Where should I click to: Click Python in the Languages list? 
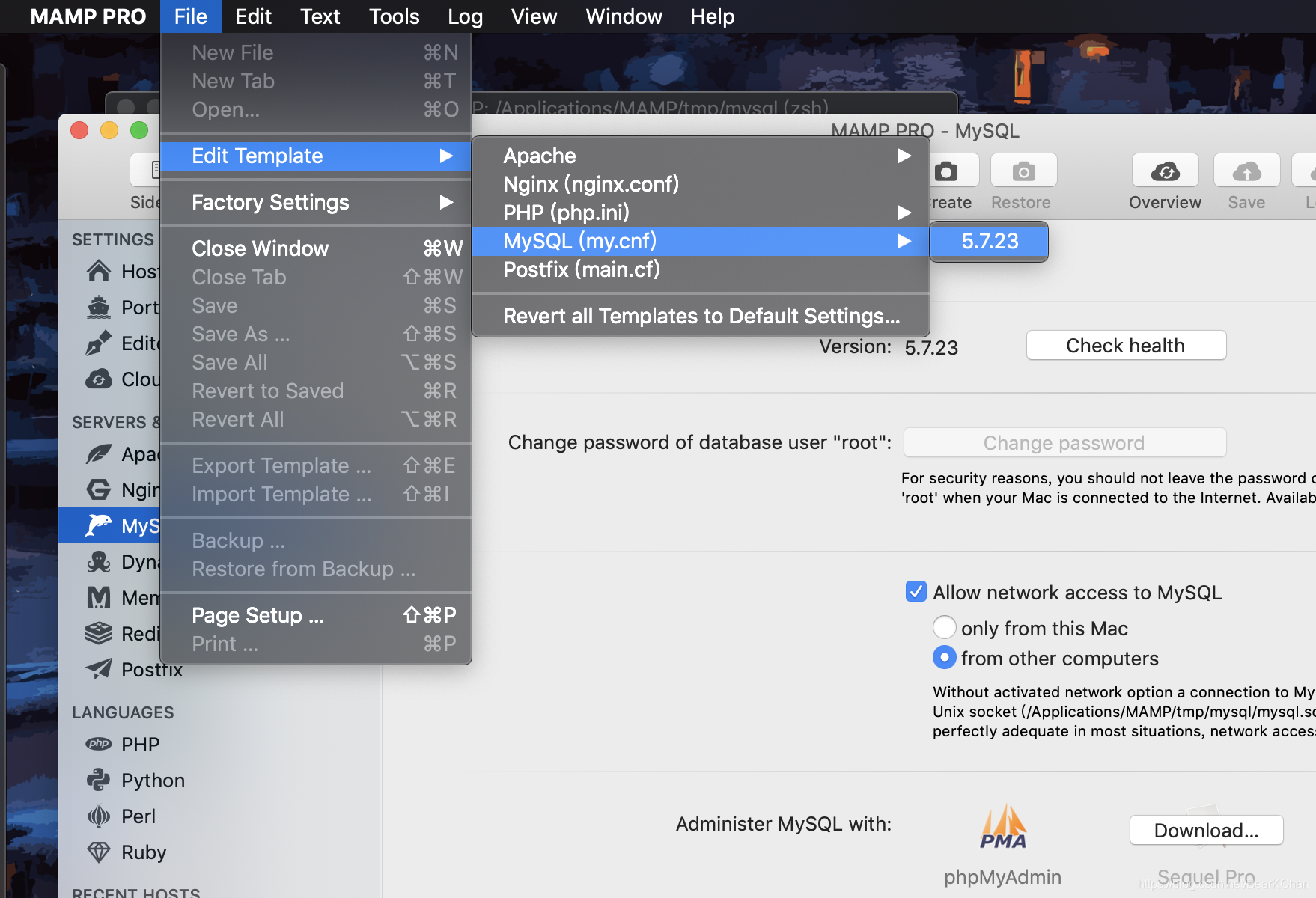pyautogui.click(x=153, y=780)
